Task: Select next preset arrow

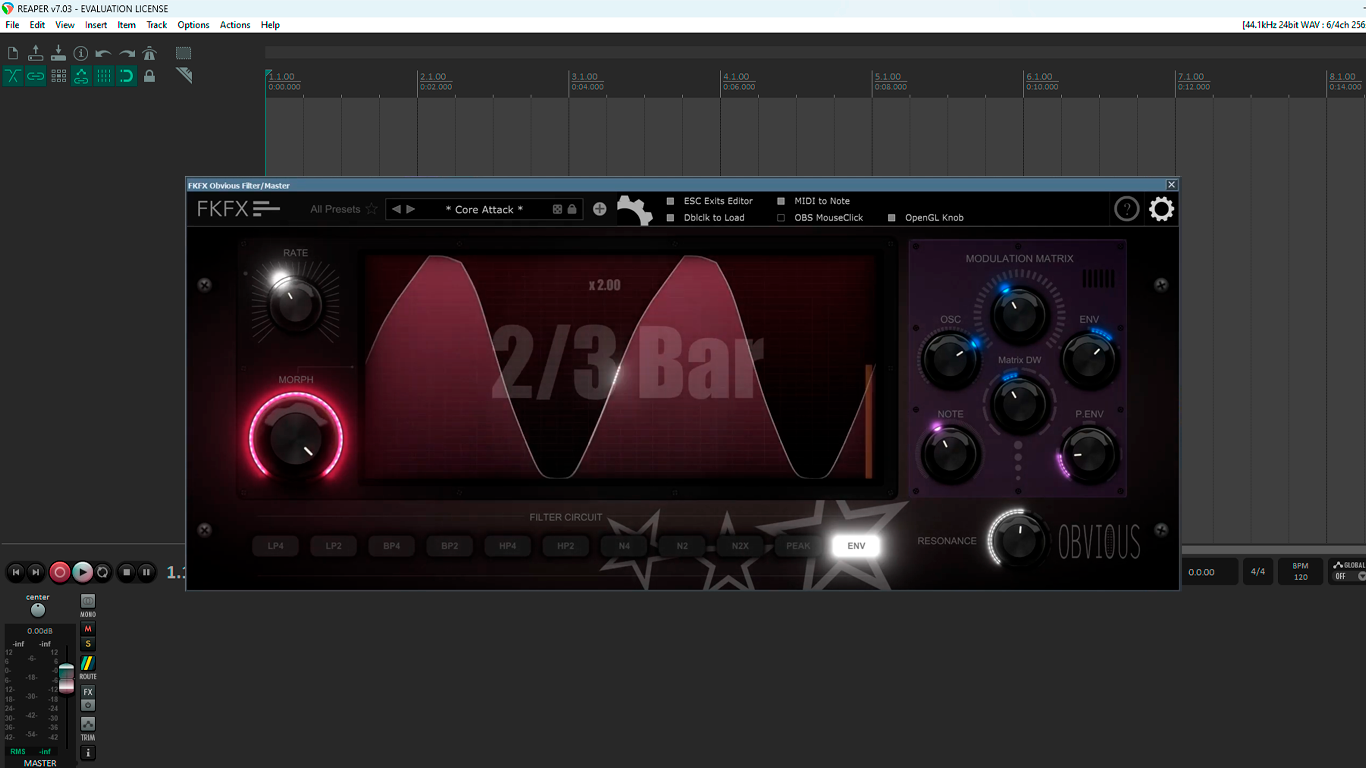Action: pos(411,209)
